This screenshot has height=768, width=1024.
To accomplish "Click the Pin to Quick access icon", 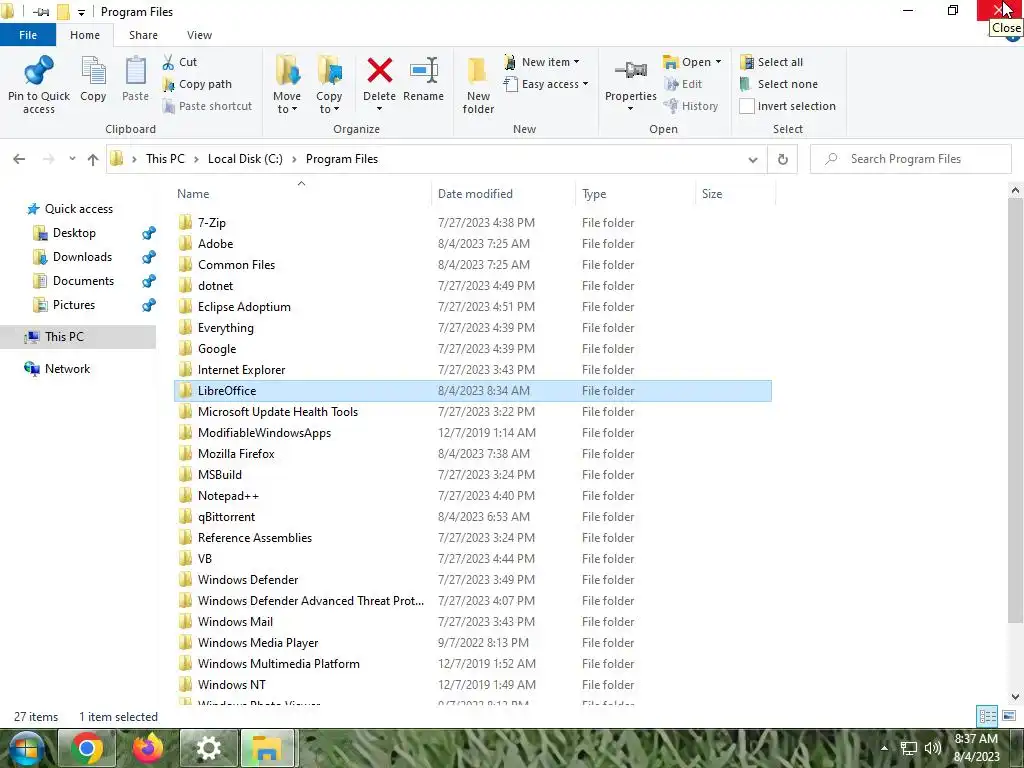I will 39,71.
